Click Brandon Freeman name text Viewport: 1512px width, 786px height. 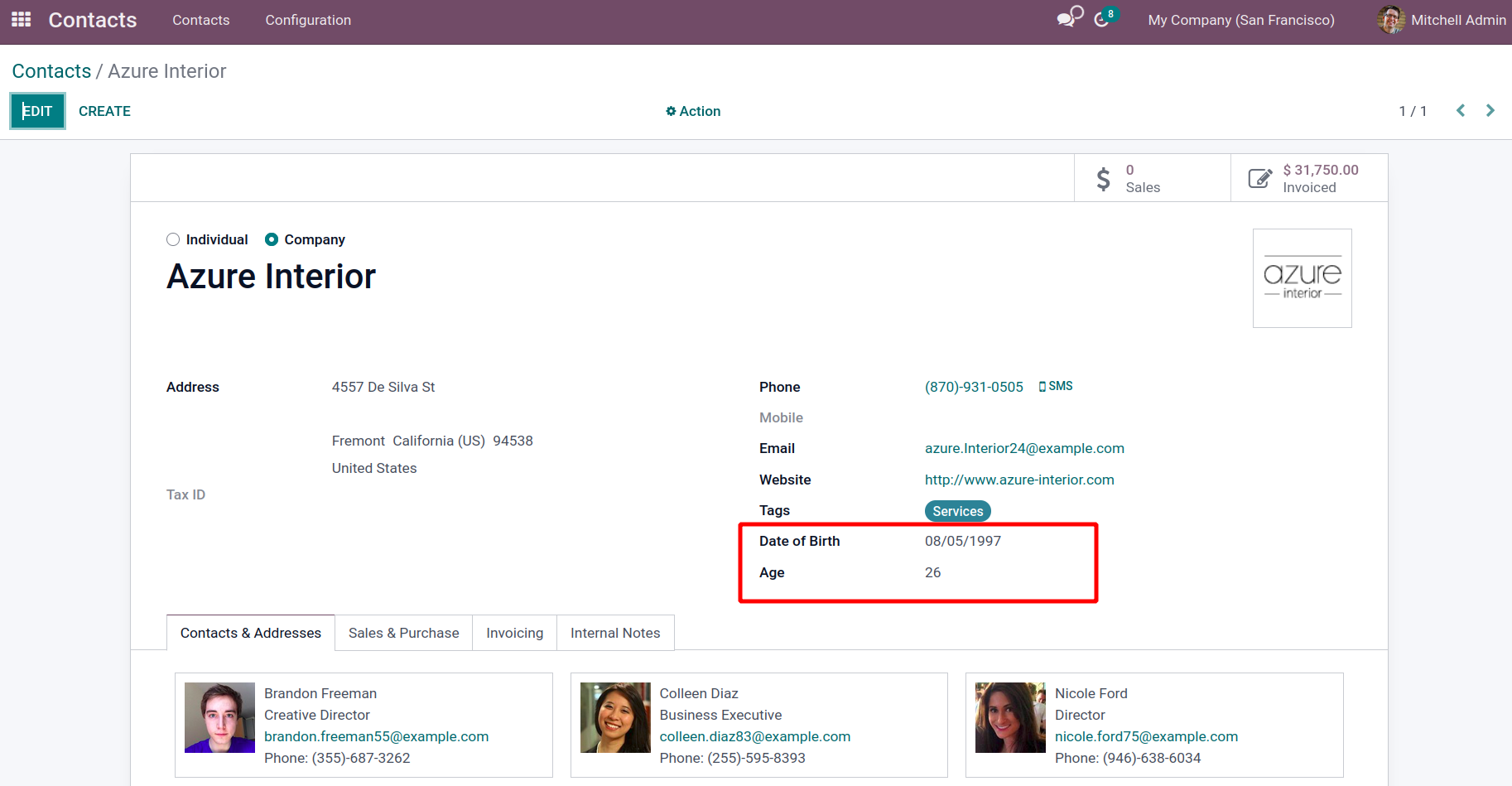click(x=320, y=693)
